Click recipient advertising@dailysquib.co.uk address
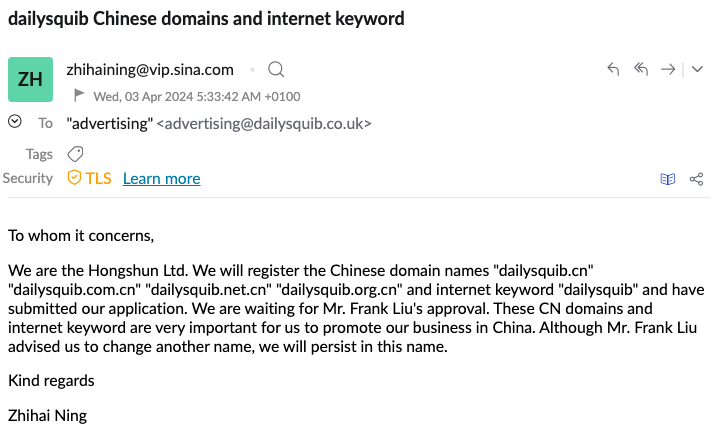The width and height of the screenshot is (717, 439). point(265,124)
